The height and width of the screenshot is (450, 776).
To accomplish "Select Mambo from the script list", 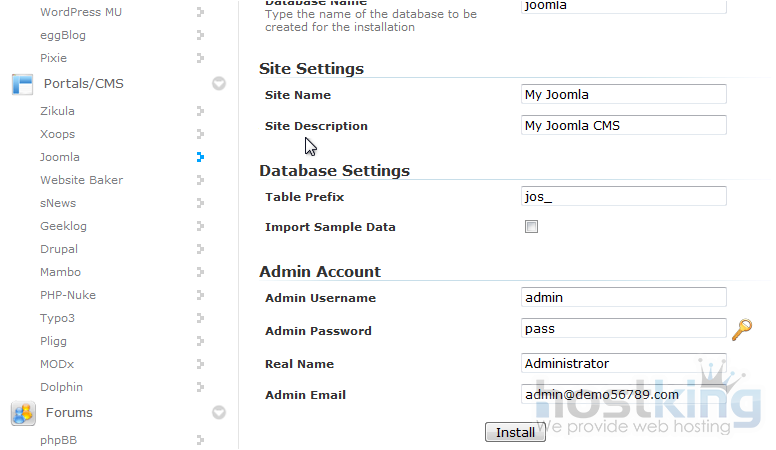I will (x=60, y=272).
